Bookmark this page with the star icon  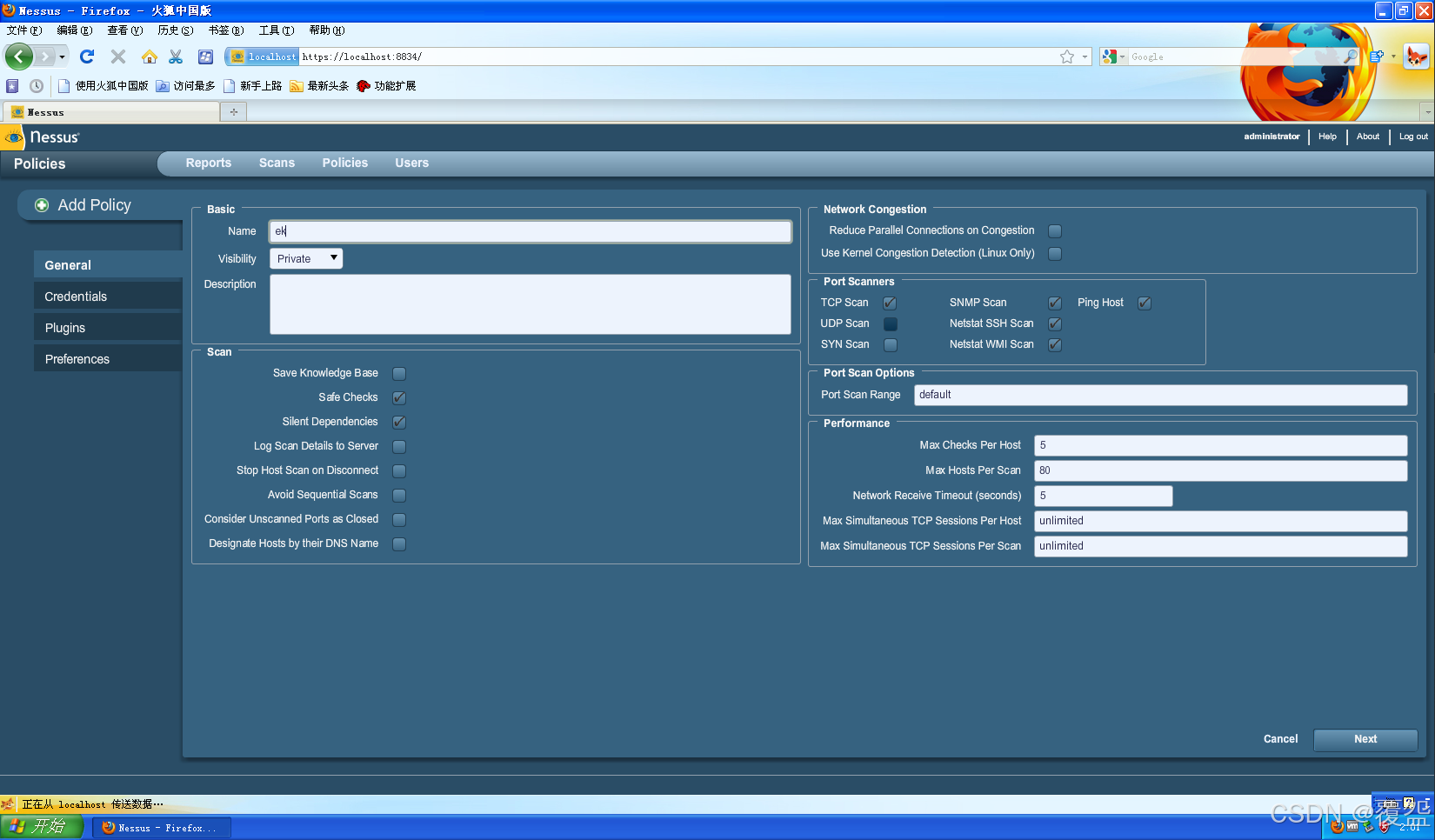click(x=1067, y=57)
